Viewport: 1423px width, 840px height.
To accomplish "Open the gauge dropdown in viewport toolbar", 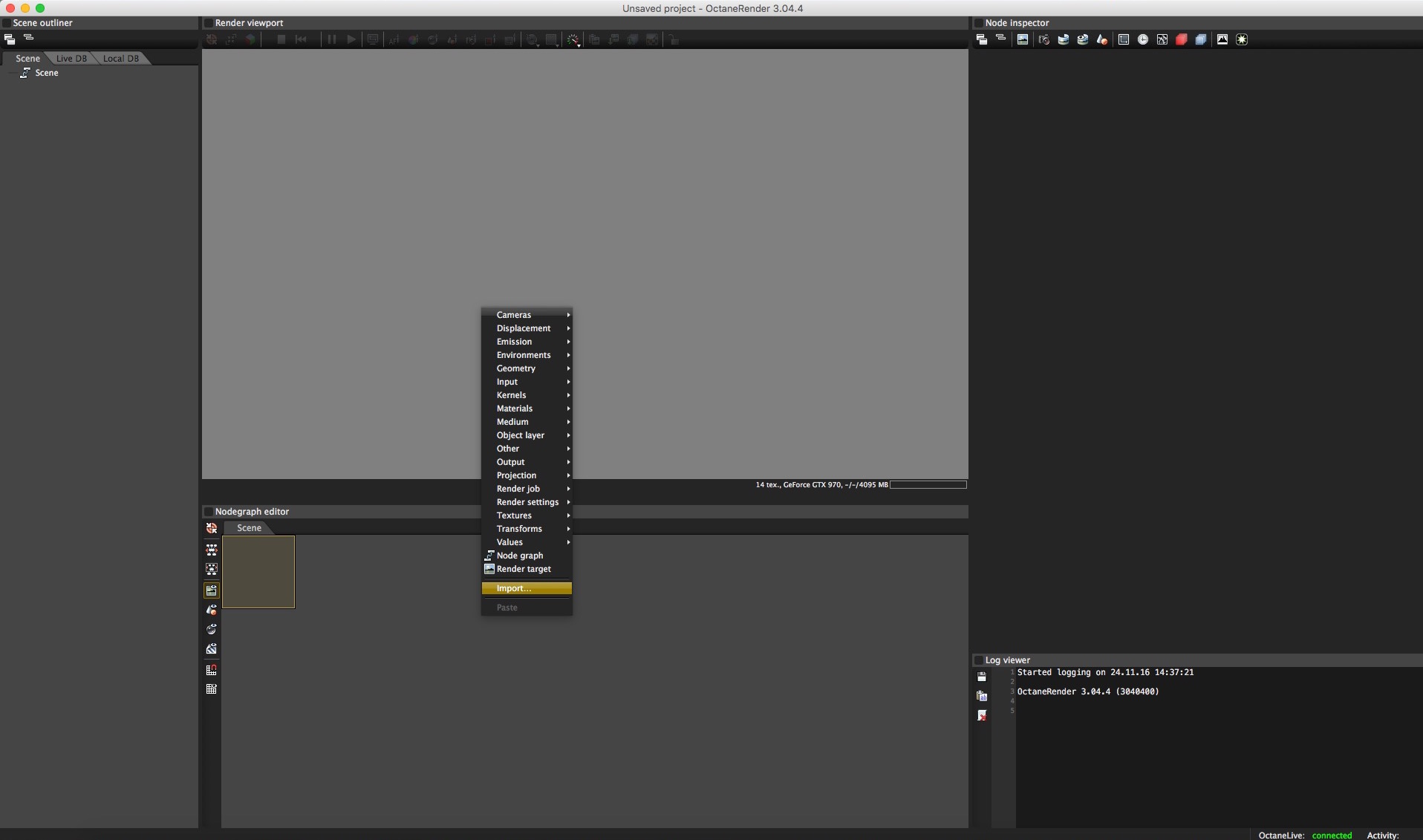I will (x=573, y=39).
